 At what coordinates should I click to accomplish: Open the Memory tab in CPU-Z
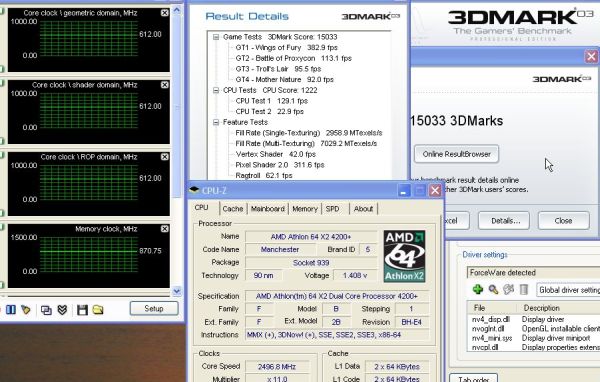[305, 209]
